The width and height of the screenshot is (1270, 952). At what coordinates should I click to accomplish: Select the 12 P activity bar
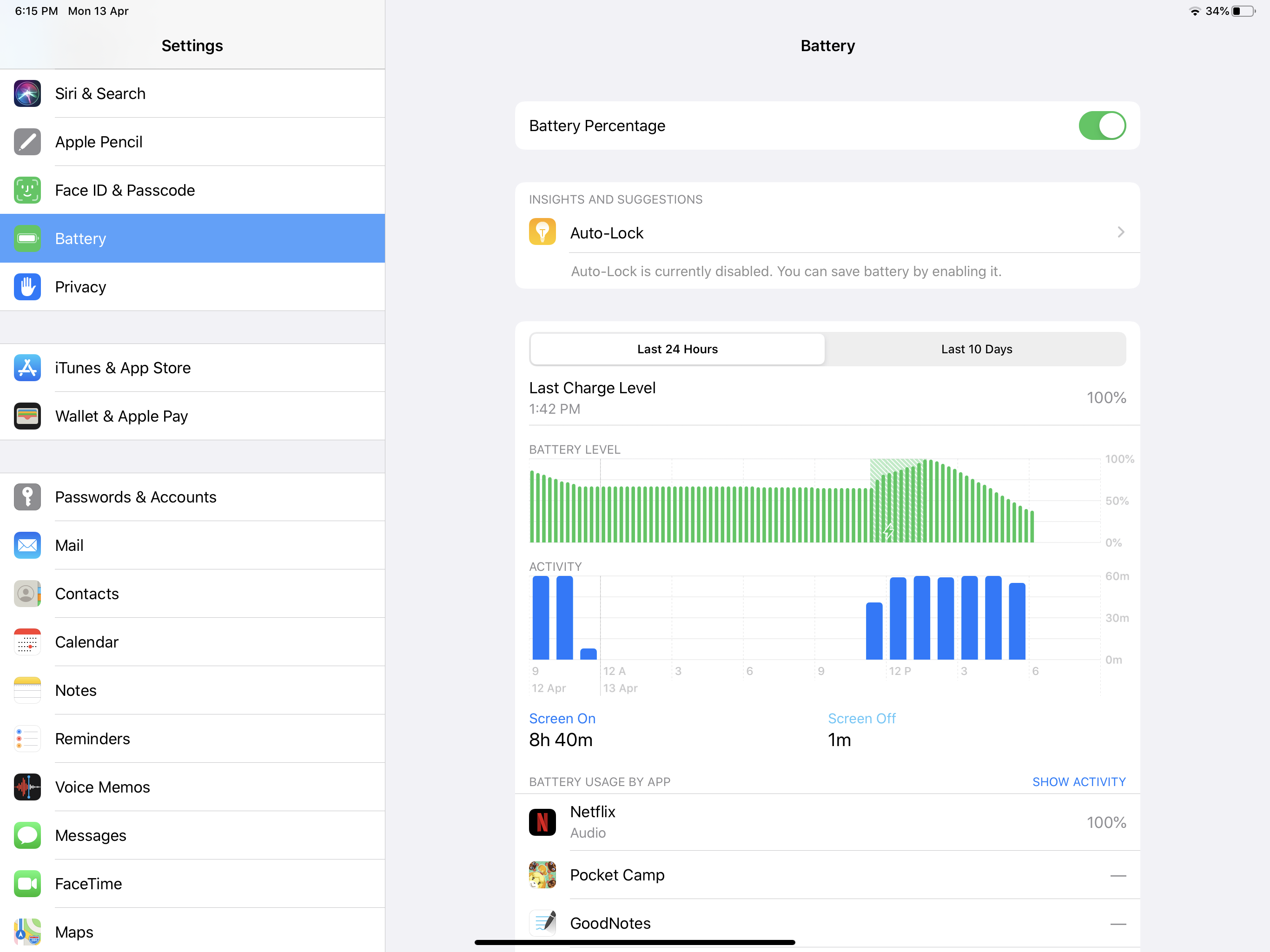[897, 618]
